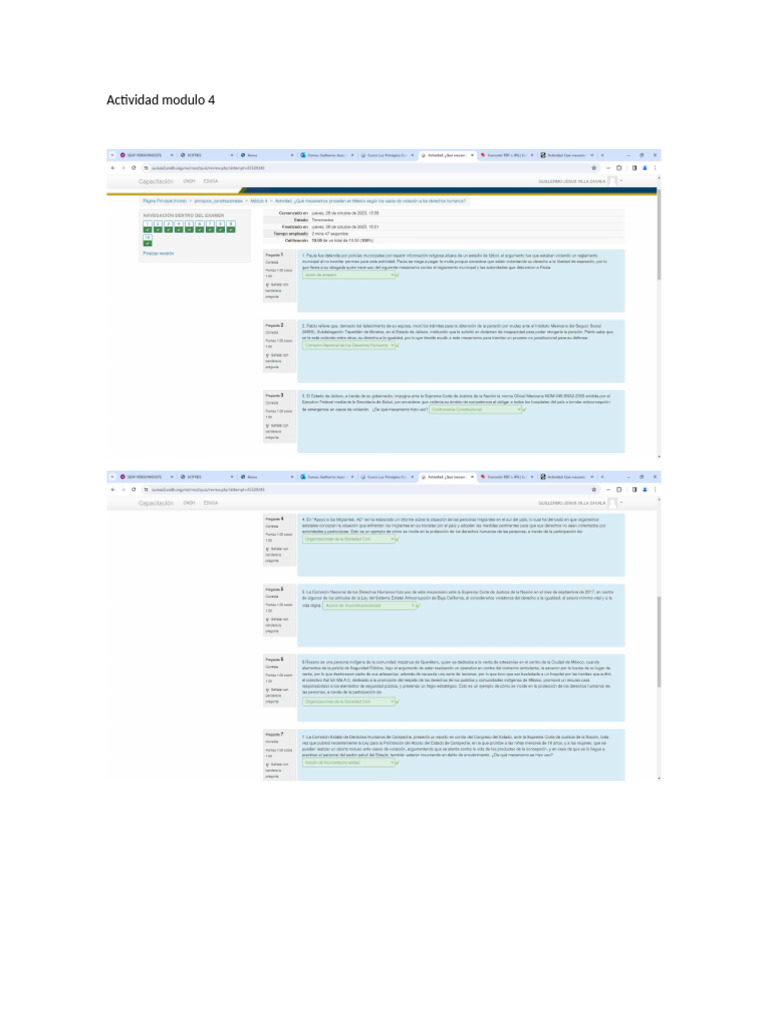The height and width of the screenshot is (1024, 768).
Task: Click browser back arrow in lower screenshot
Action: tap(113, 489)
